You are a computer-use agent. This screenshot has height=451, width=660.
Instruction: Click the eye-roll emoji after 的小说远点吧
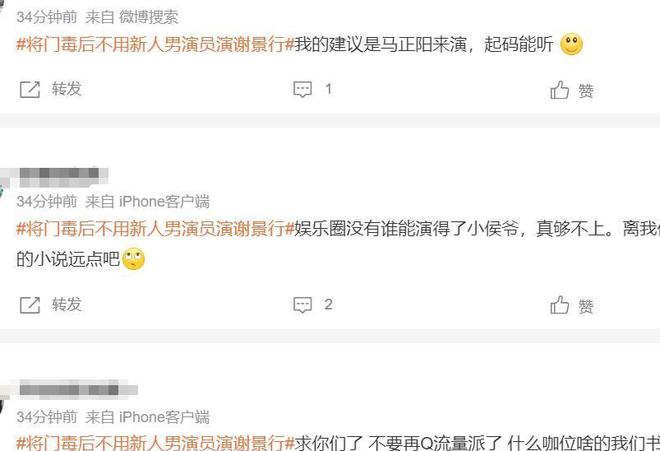pos(133,259)
